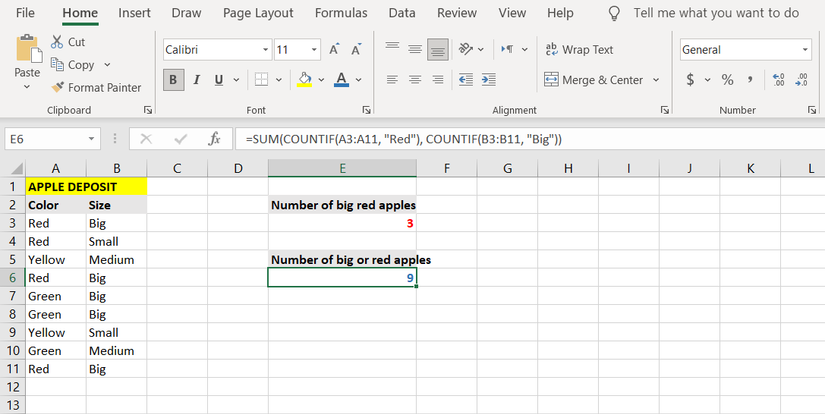Viewport: 825px width, 414px height.
Task: Click the font color A icon
Action: click(x=341, y=79)
